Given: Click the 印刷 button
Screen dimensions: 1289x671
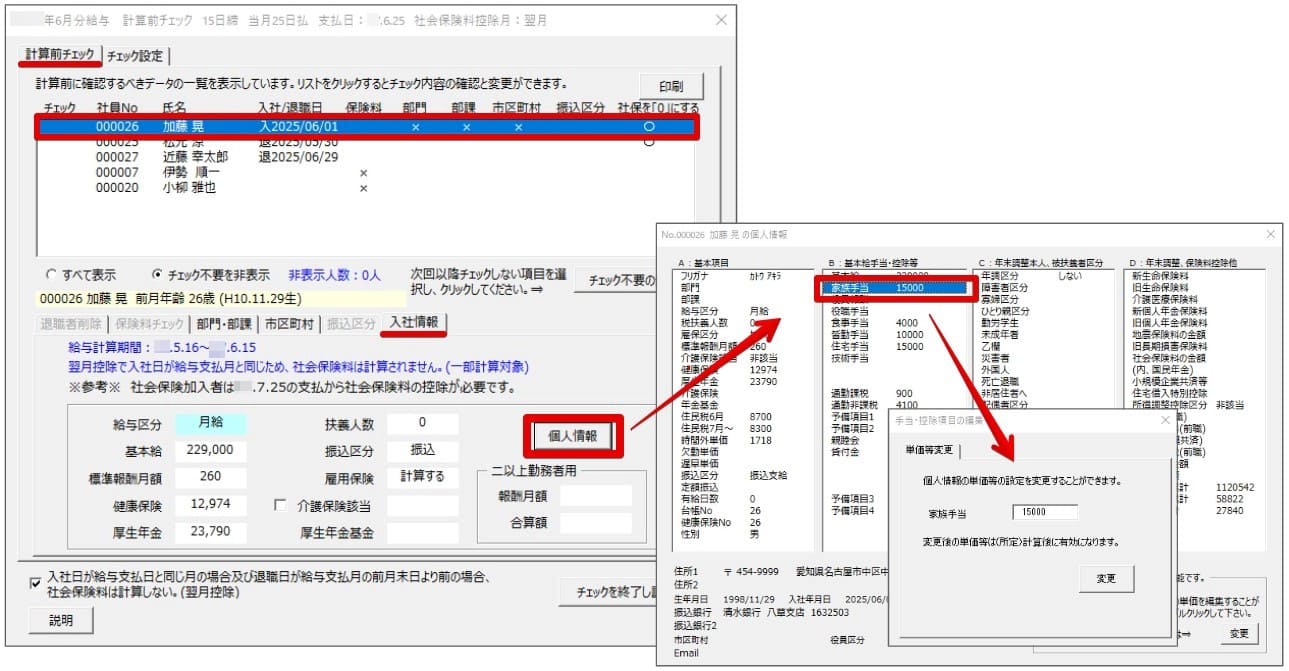Looking at the screenshot, I should click(671, 85).
